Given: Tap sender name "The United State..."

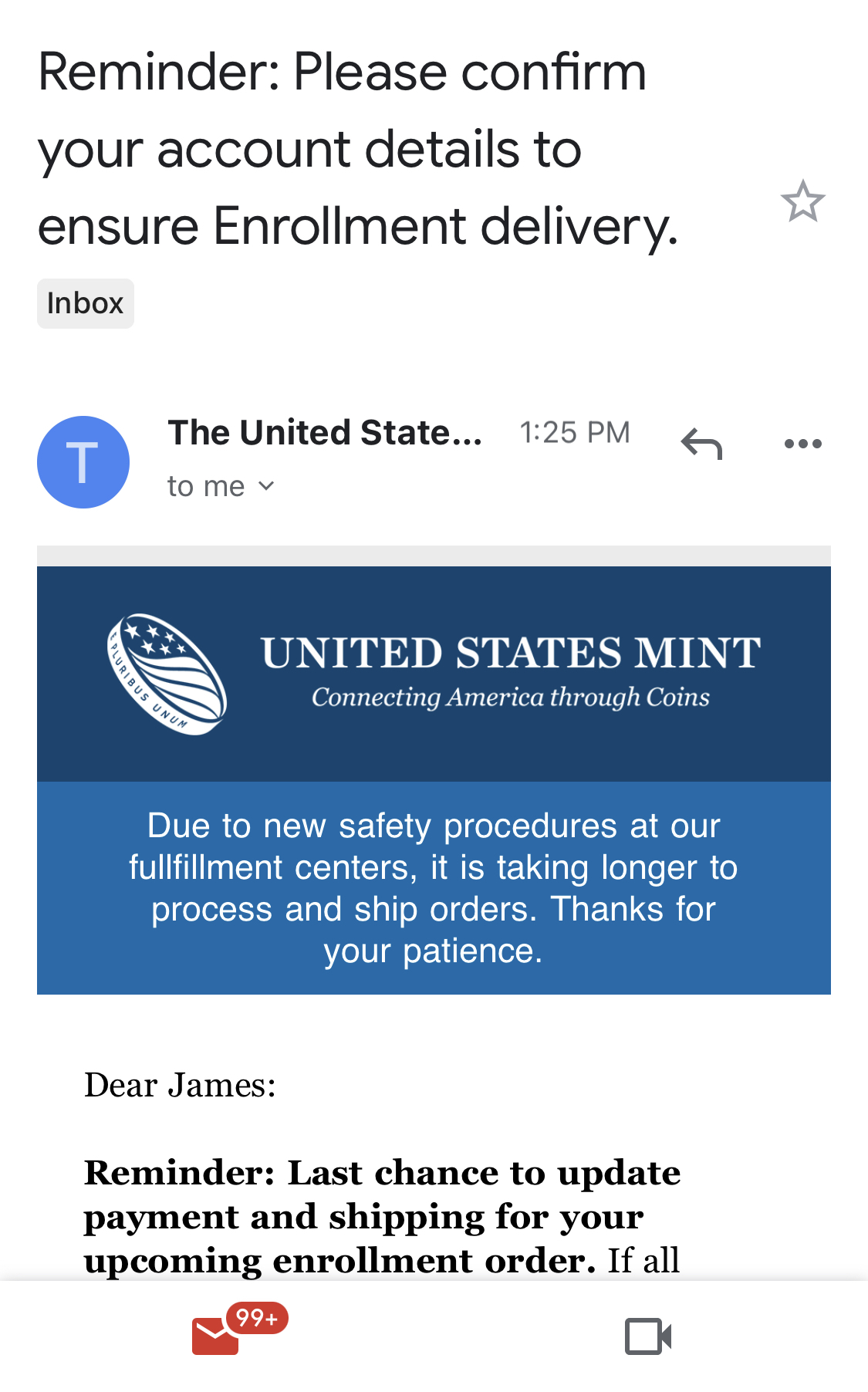Looking at the screenshot, I should pyautogui.click(x=325, y=433).
